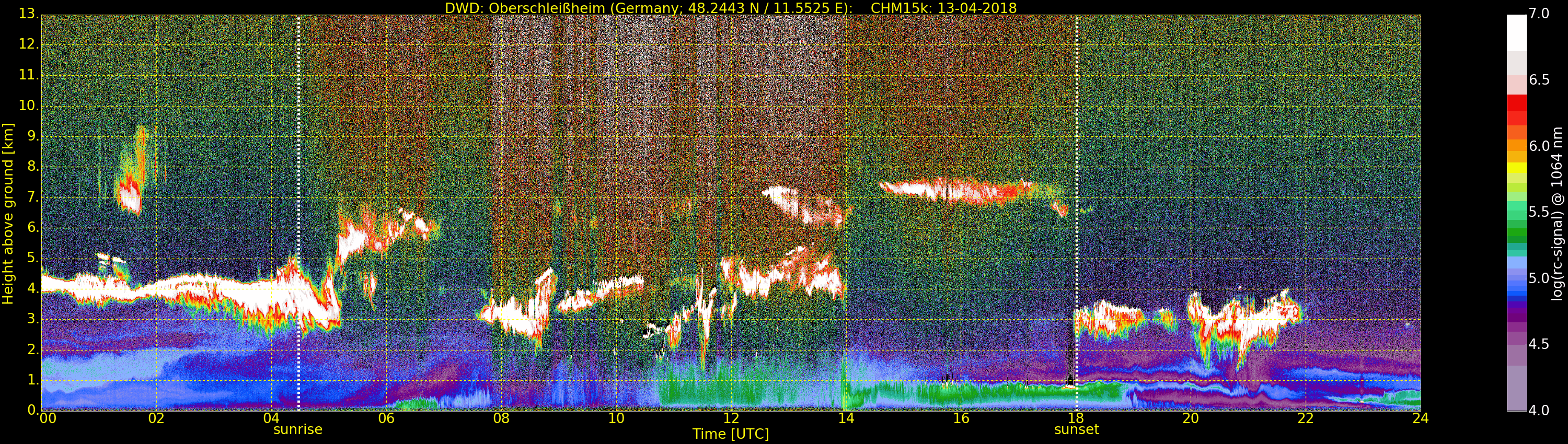Click the x-axis tick label '10'

(616, 418)
